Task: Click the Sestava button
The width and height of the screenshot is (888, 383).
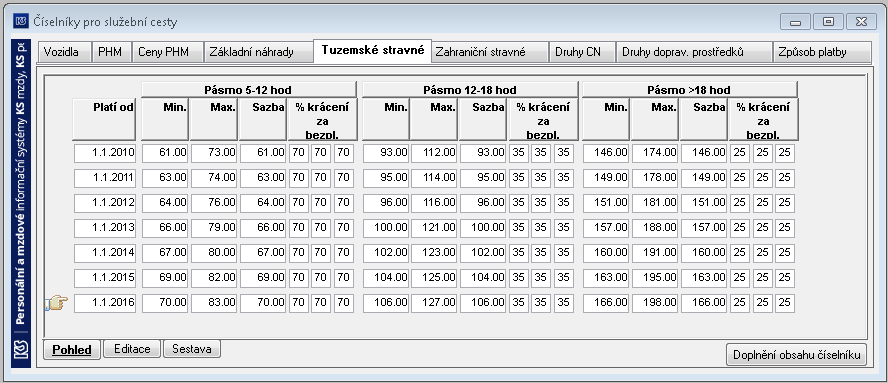Action: coord(192,349)
